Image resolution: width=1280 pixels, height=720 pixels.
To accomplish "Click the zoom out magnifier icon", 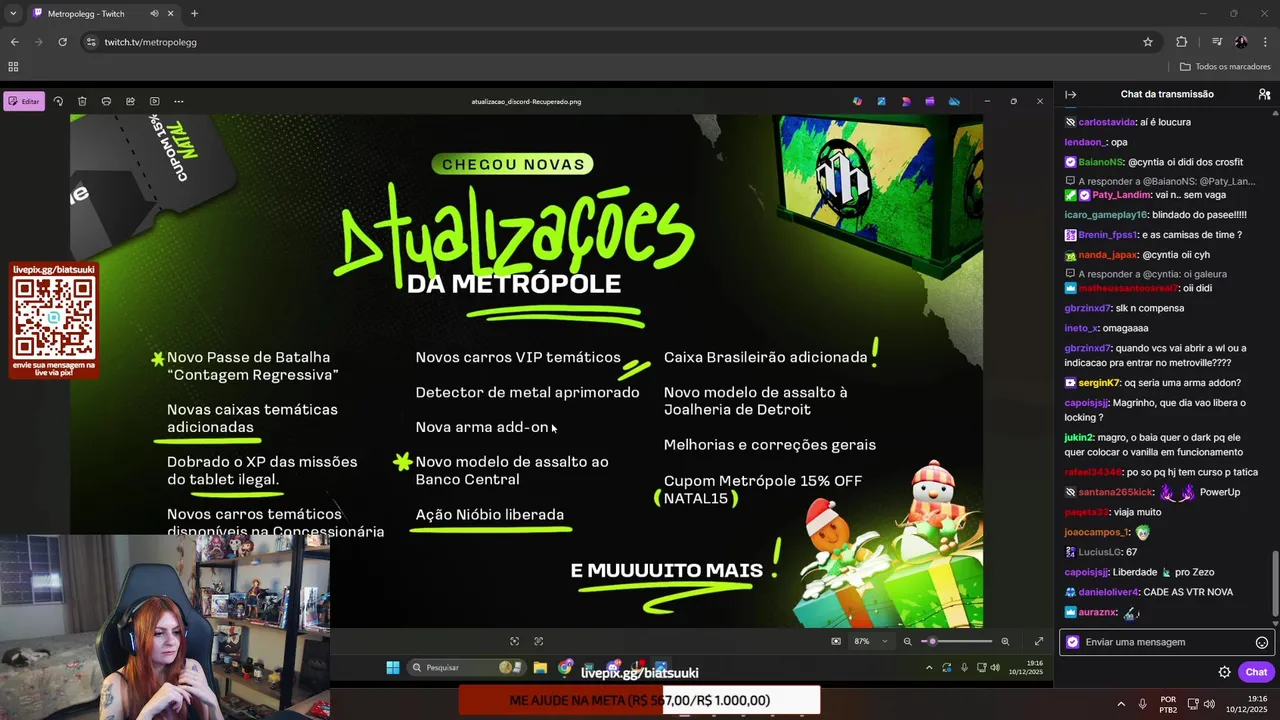I will click(908, 641).
